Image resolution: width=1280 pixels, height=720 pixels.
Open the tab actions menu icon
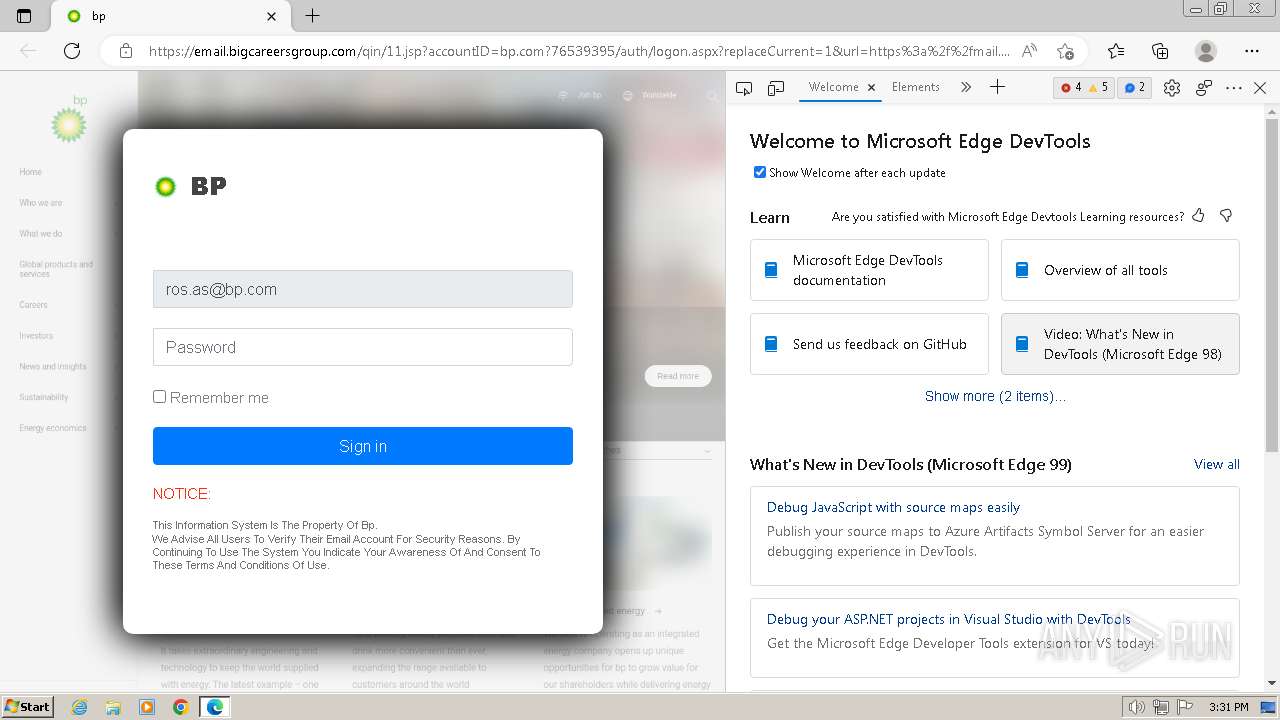tap(24, 16)
